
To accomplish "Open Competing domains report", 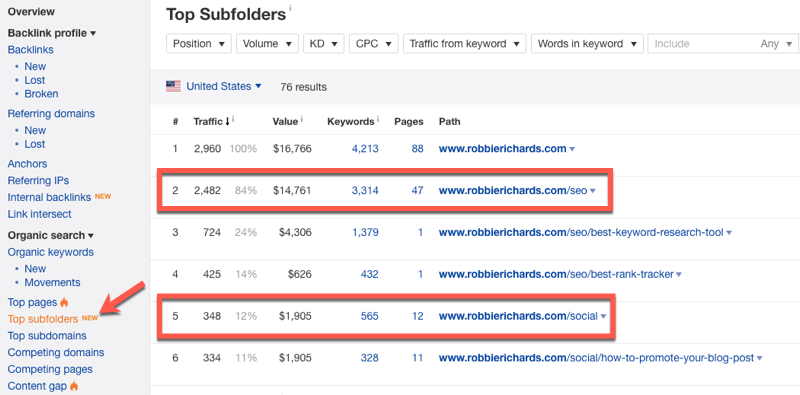I will pyautogui.click(x=56, y=353).
